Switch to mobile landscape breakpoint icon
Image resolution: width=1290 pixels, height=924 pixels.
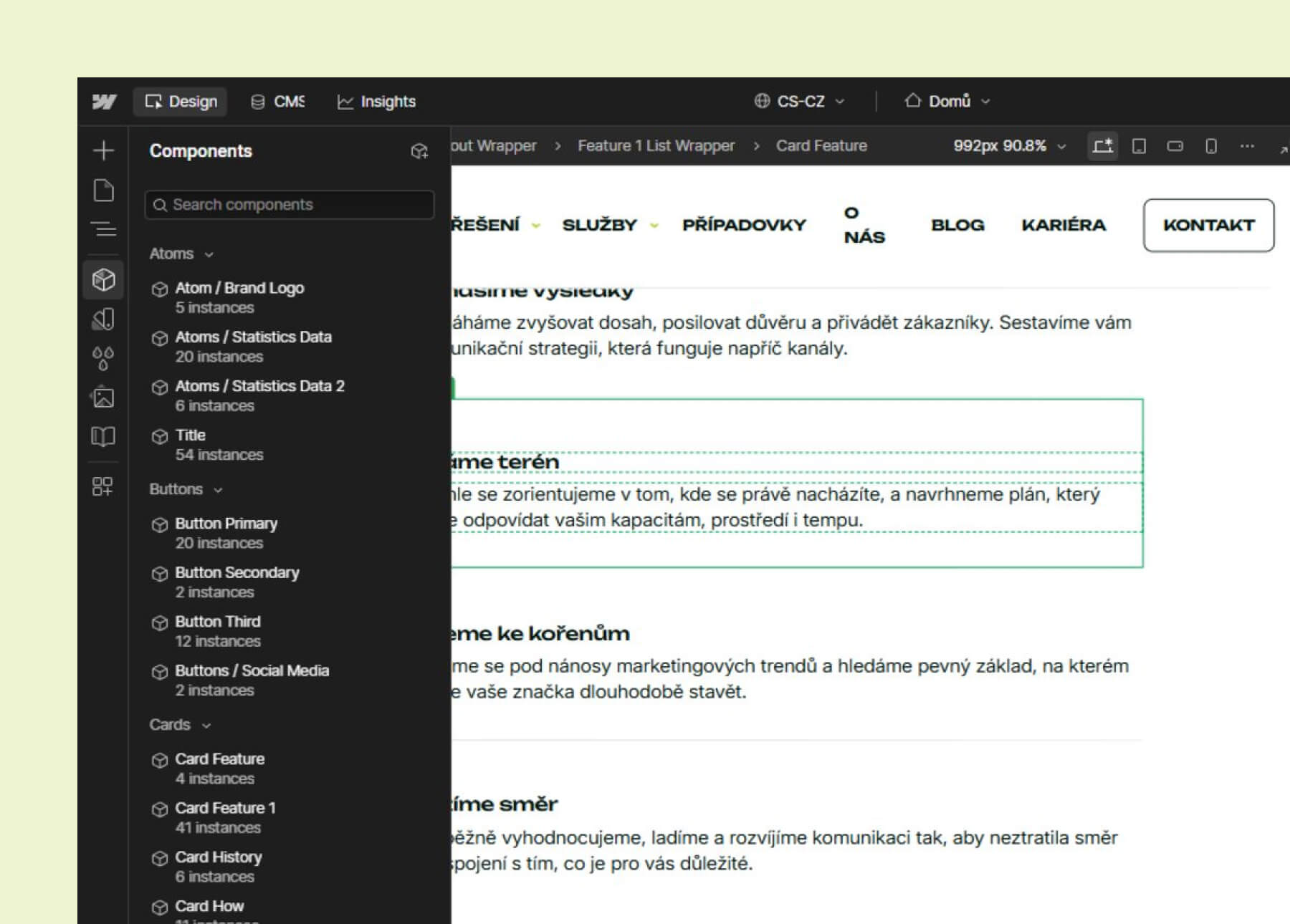point(1175,146)
